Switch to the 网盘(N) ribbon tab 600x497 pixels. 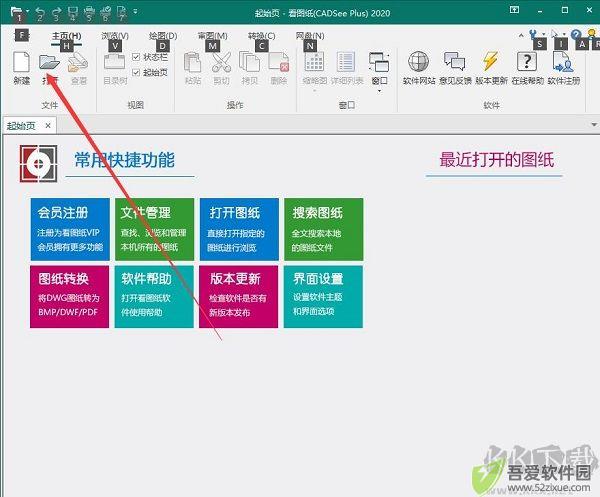point(310,36)
